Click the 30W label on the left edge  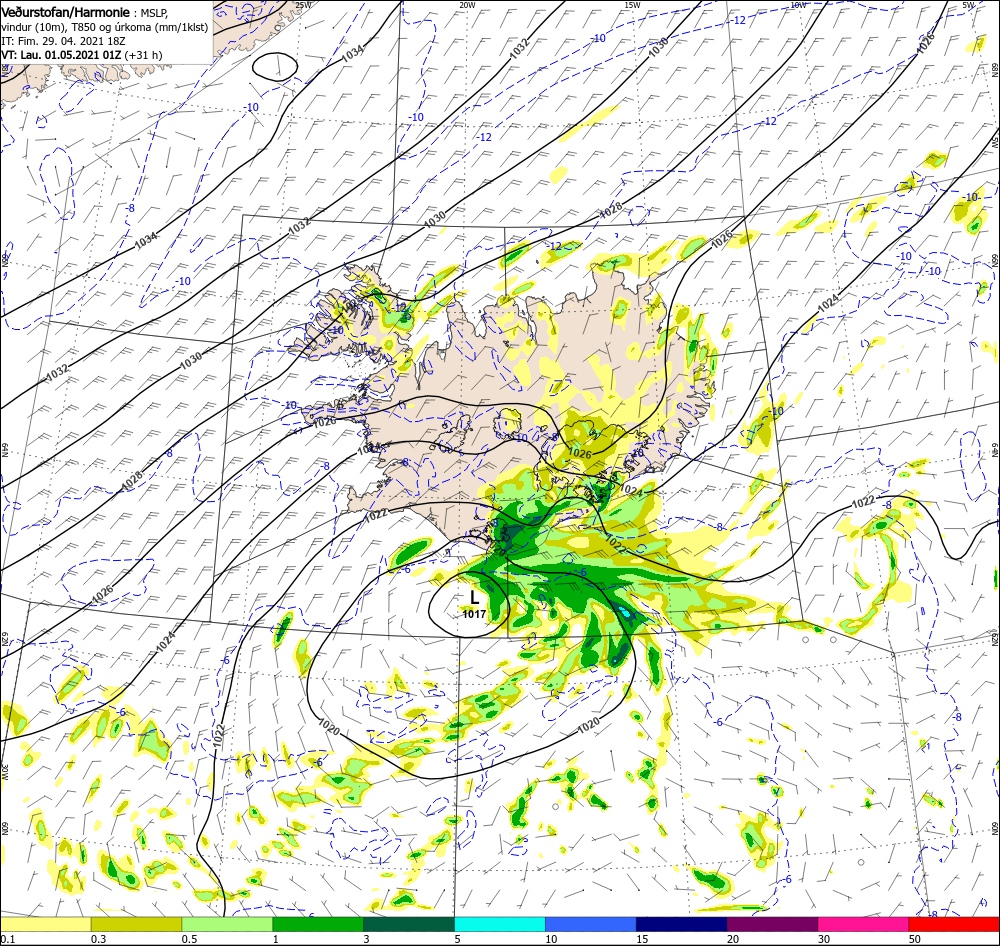click(x=4, y=773)
